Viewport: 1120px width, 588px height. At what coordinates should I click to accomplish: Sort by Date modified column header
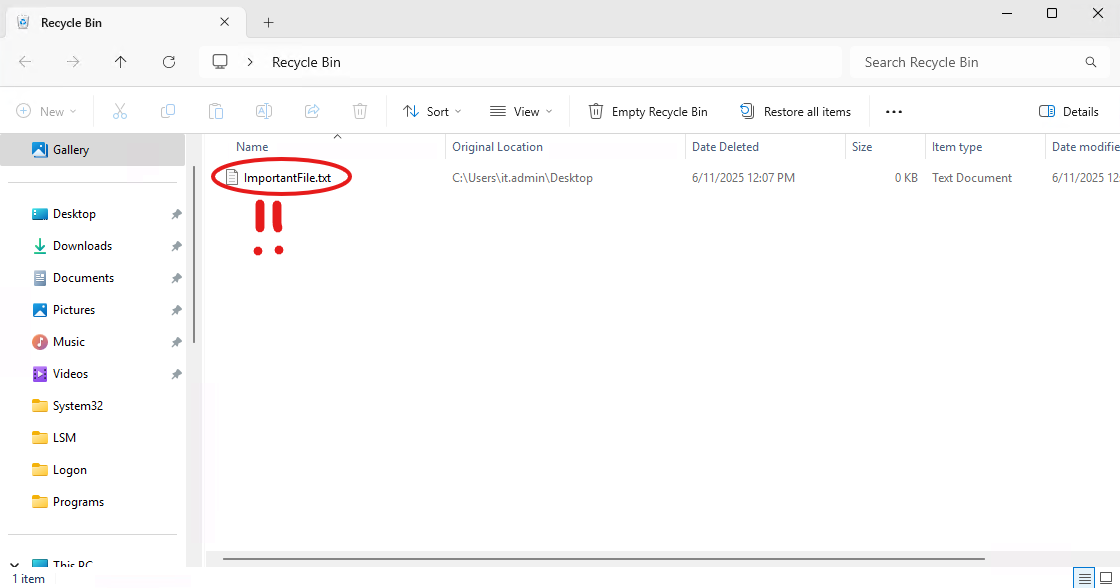pyautogui.click(x=1085, y=146)
